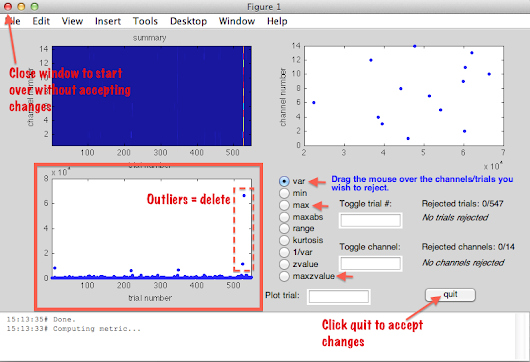Open the Edit menu
Viewport: 530px width, 362px height.
[x=41, y=21]
